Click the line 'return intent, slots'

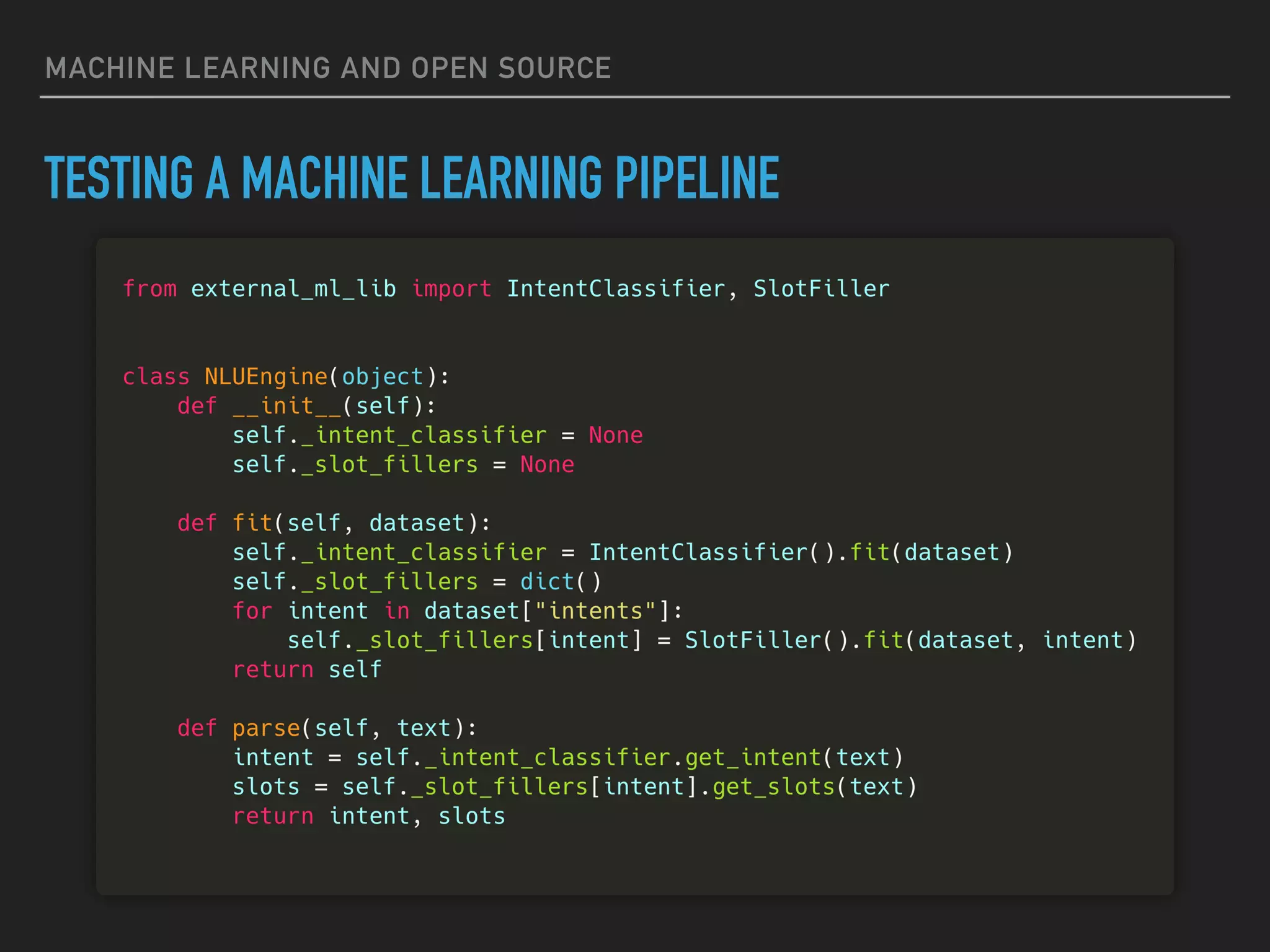pyautogui.click(x=369, y=816)
